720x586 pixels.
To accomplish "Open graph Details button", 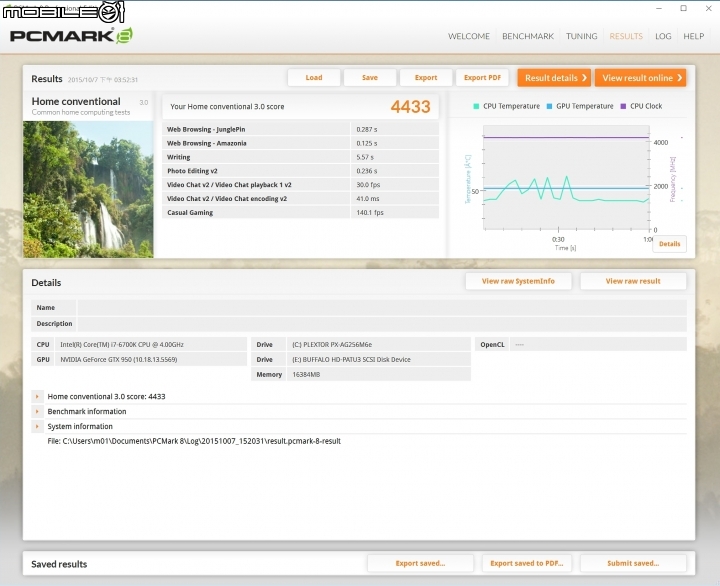I will [x=669, y=244].
